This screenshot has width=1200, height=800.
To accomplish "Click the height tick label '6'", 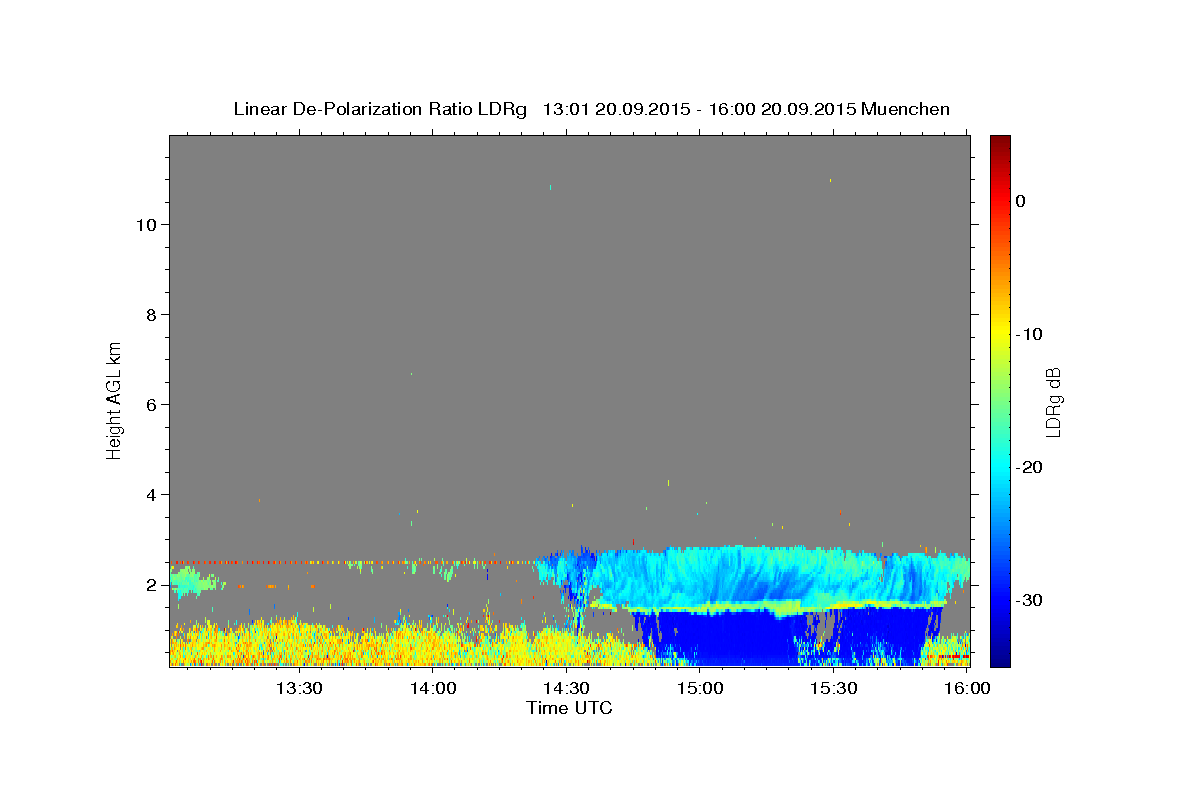I will tap(151, 404).
